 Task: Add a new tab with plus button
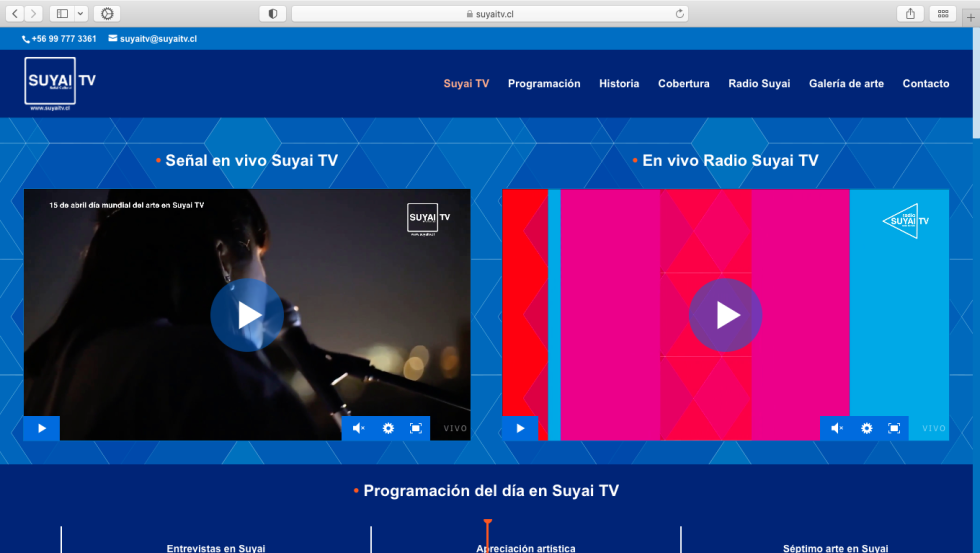(970, 17)
